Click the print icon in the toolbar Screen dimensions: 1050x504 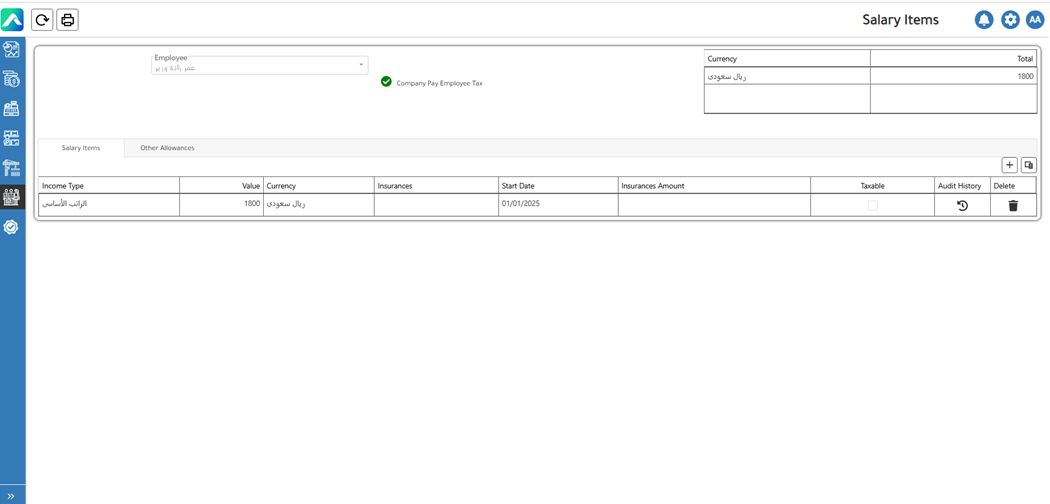point(67,20)
